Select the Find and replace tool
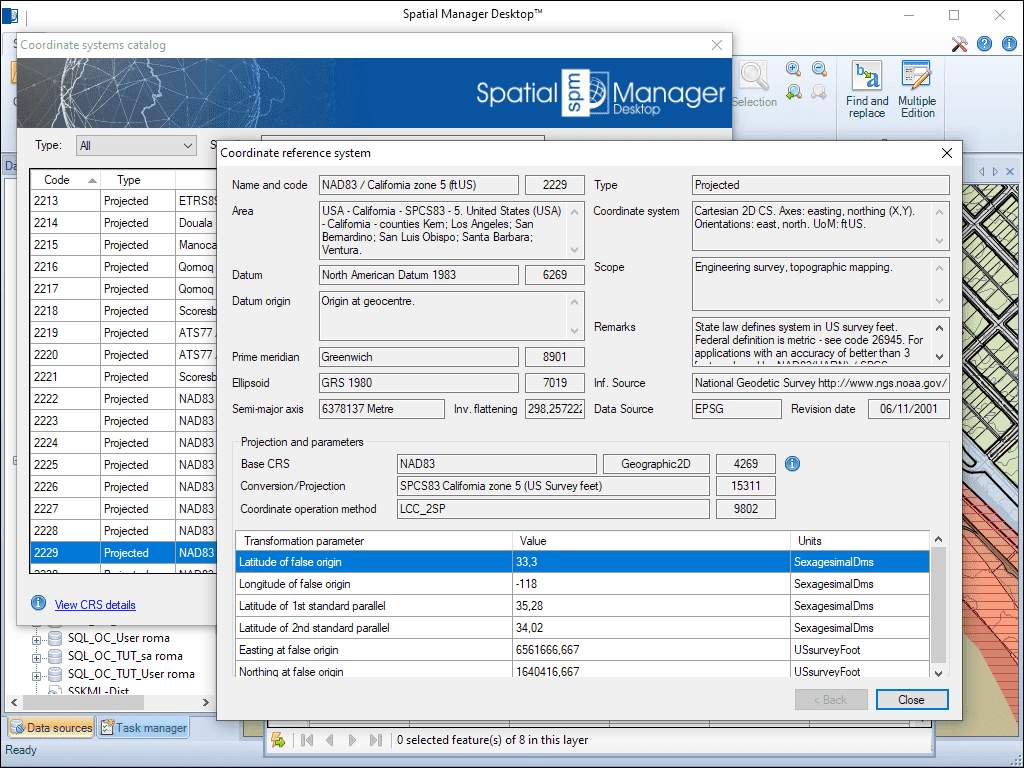Screen dimensions: 1024x768 867,89
